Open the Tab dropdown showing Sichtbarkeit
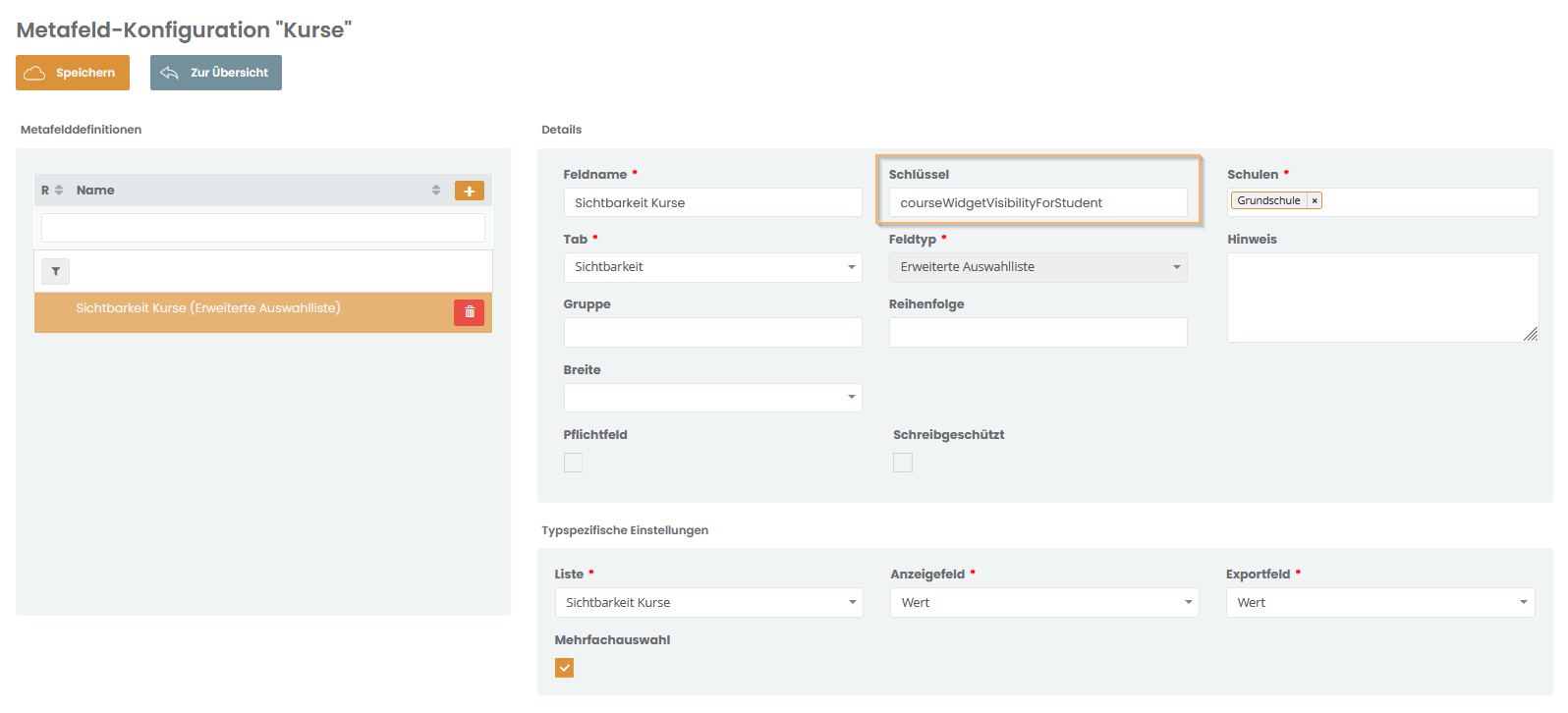Image resolution: width=1568 pixels, height=713 pixels. (712, 267)
